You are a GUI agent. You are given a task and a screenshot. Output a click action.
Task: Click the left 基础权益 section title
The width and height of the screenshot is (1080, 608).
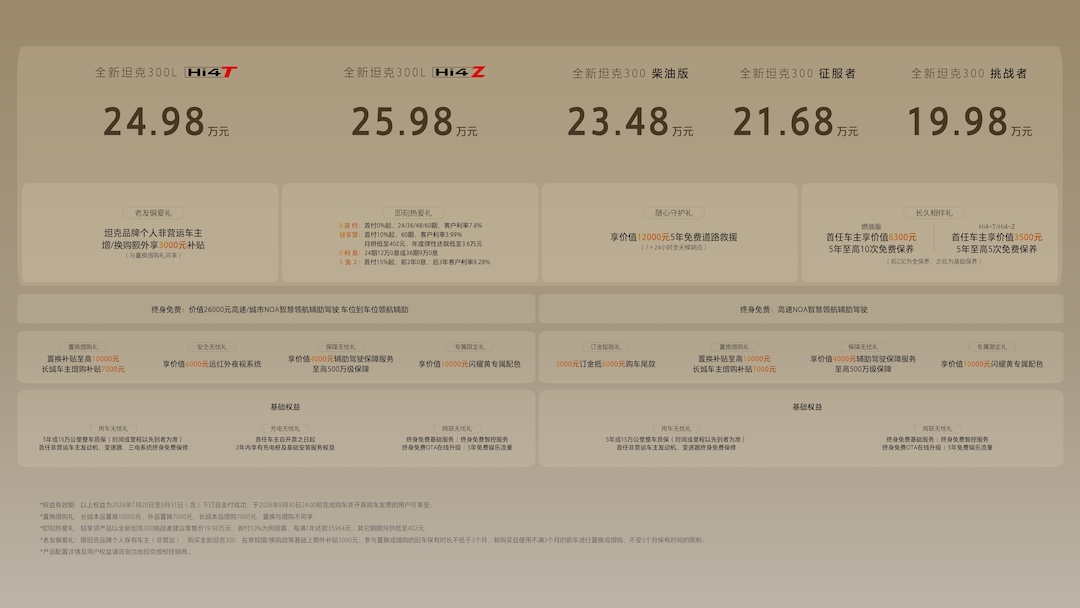pyautogui.click(x=285, y=407)
